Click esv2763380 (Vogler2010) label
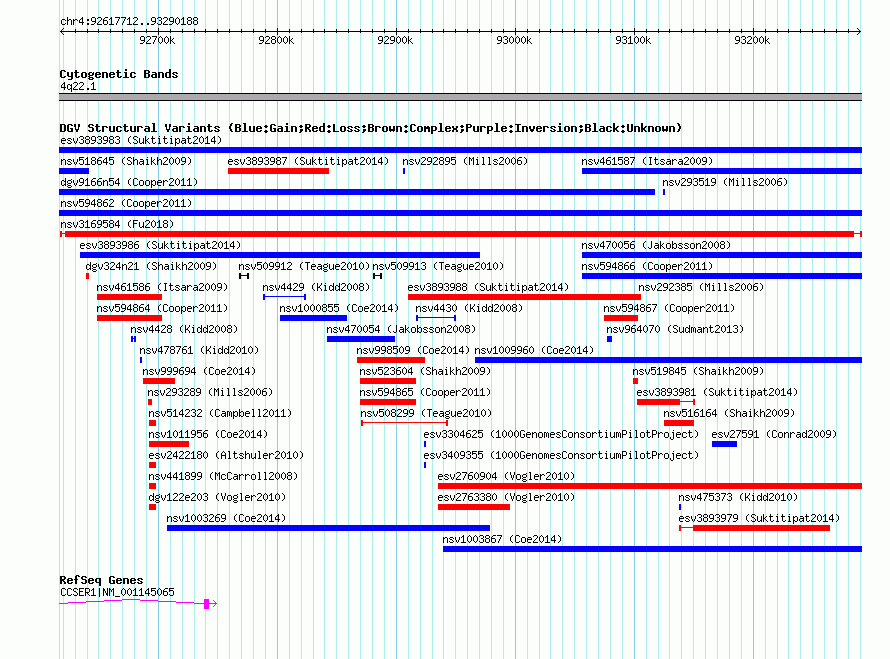 506,497
